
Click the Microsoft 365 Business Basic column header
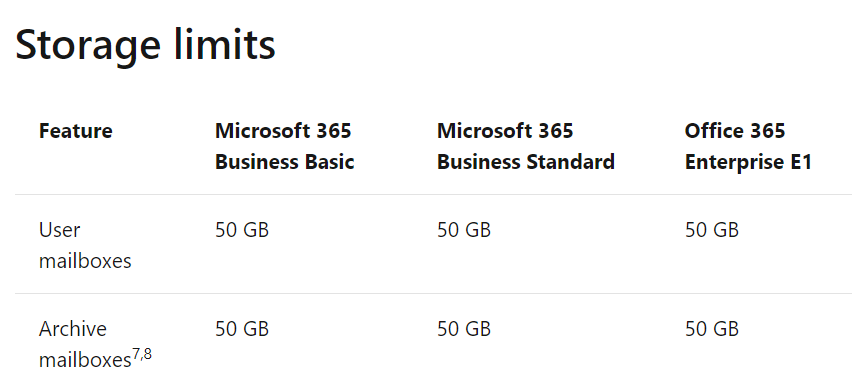pos(285,146)
